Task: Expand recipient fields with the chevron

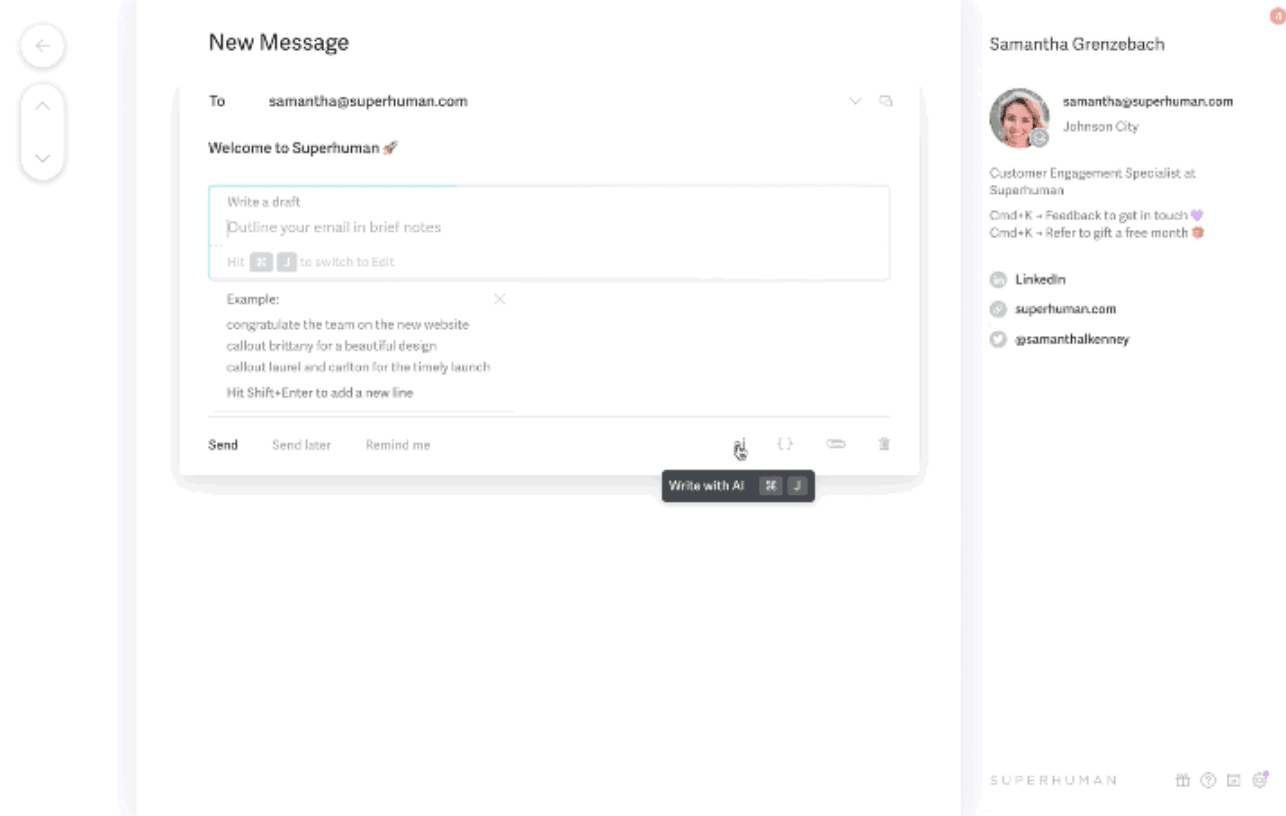Action: 855,101
